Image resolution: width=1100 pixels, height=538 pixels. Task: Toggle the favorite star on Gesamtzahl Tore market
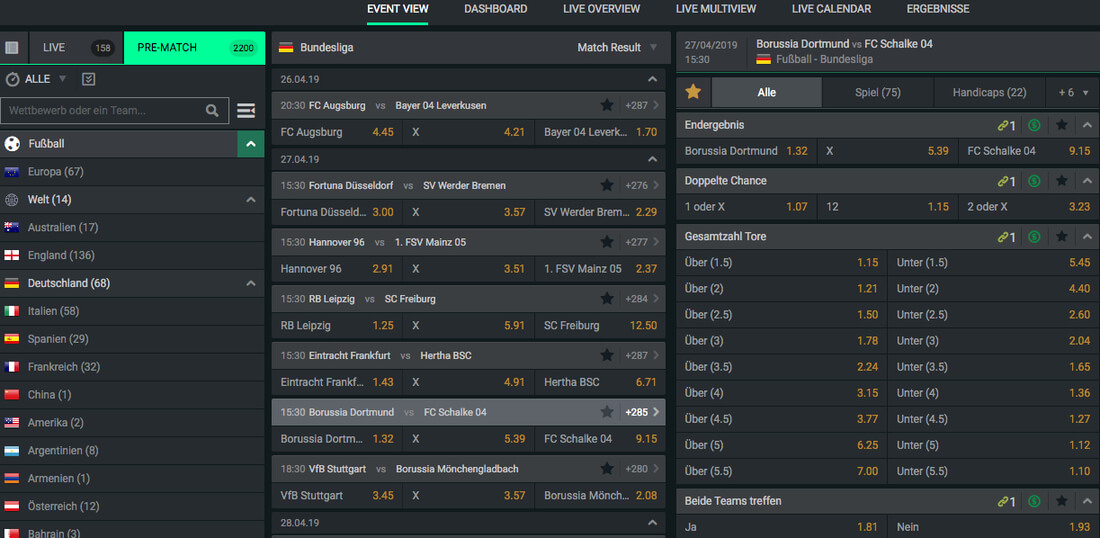(x=1062, y=237)
